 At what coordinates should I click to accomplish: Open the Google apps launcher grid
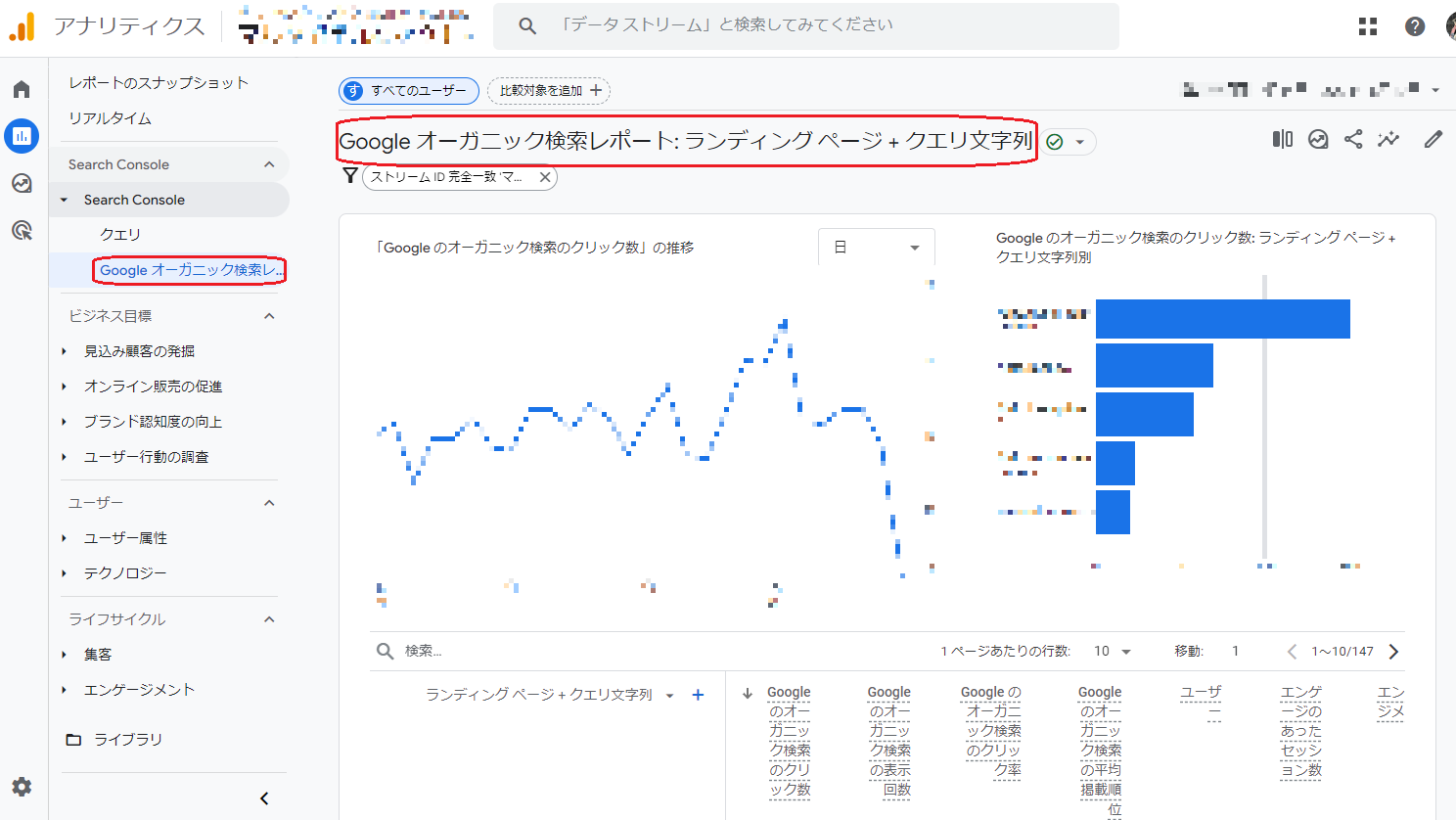point(1367,26)
